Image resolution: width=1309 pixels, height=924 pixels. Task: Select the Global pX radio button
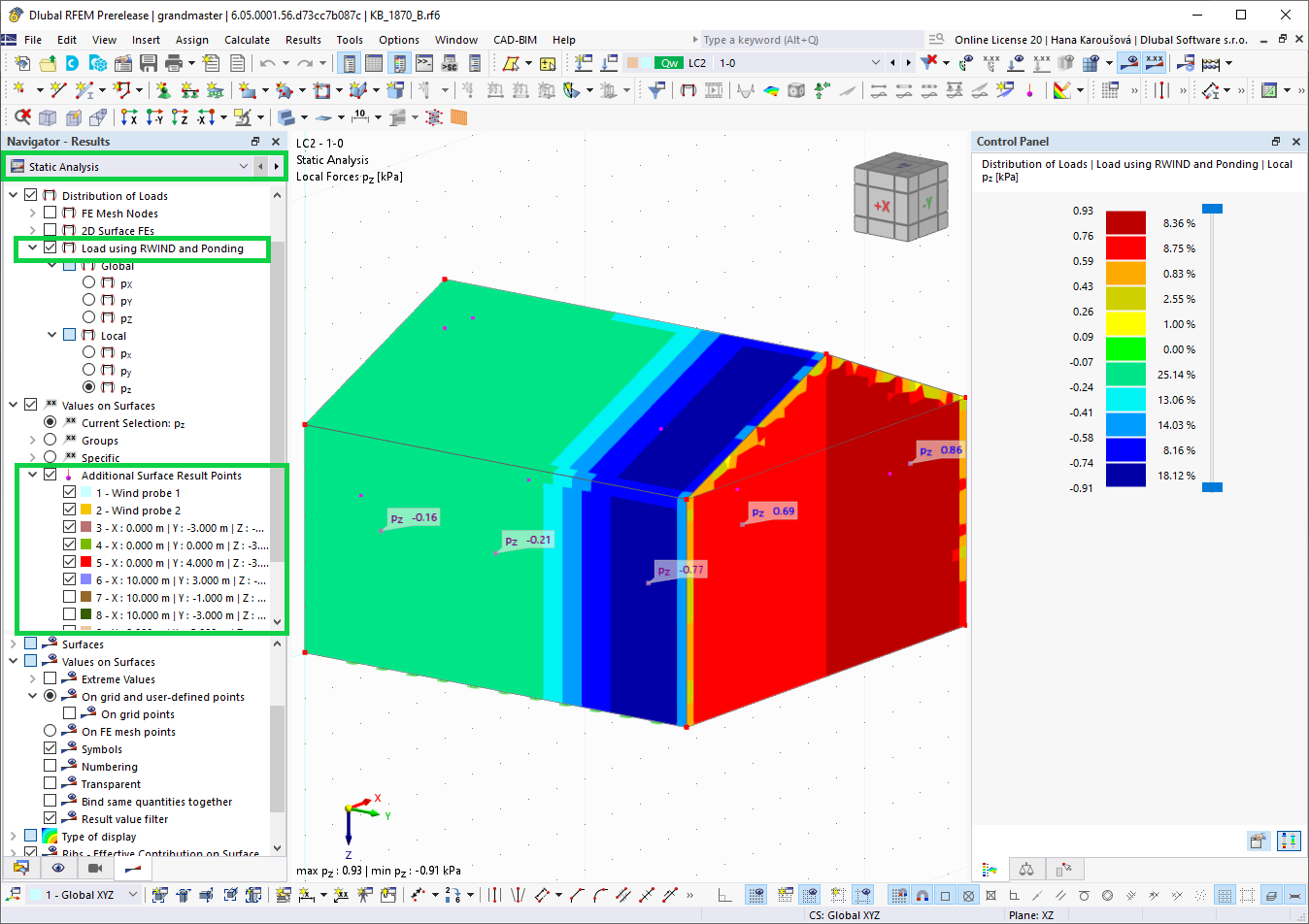tap(88, 282)
